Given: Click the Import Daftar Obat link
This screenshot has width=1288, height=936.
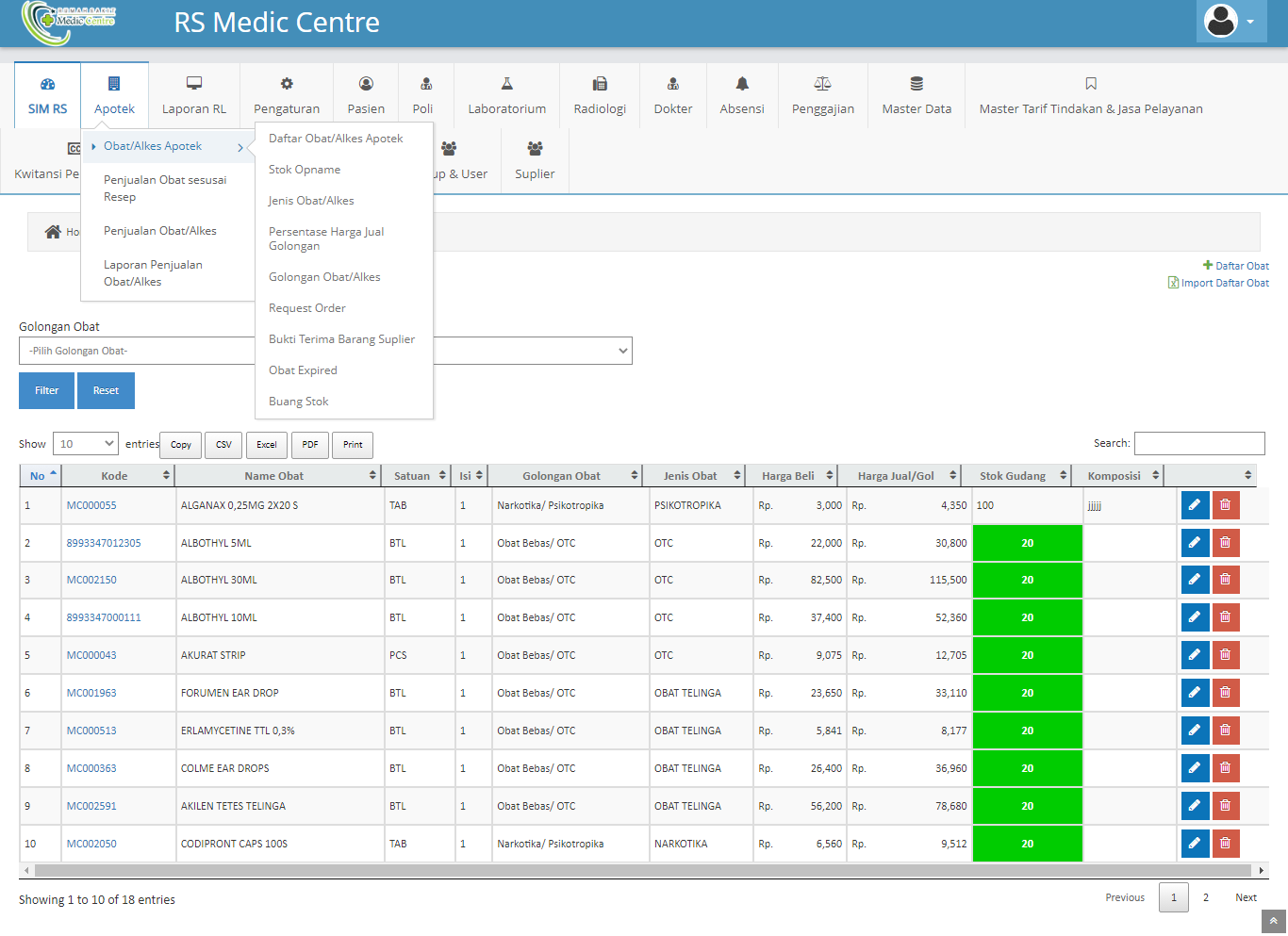Looking at the screenshot, I should point(1224,283).
